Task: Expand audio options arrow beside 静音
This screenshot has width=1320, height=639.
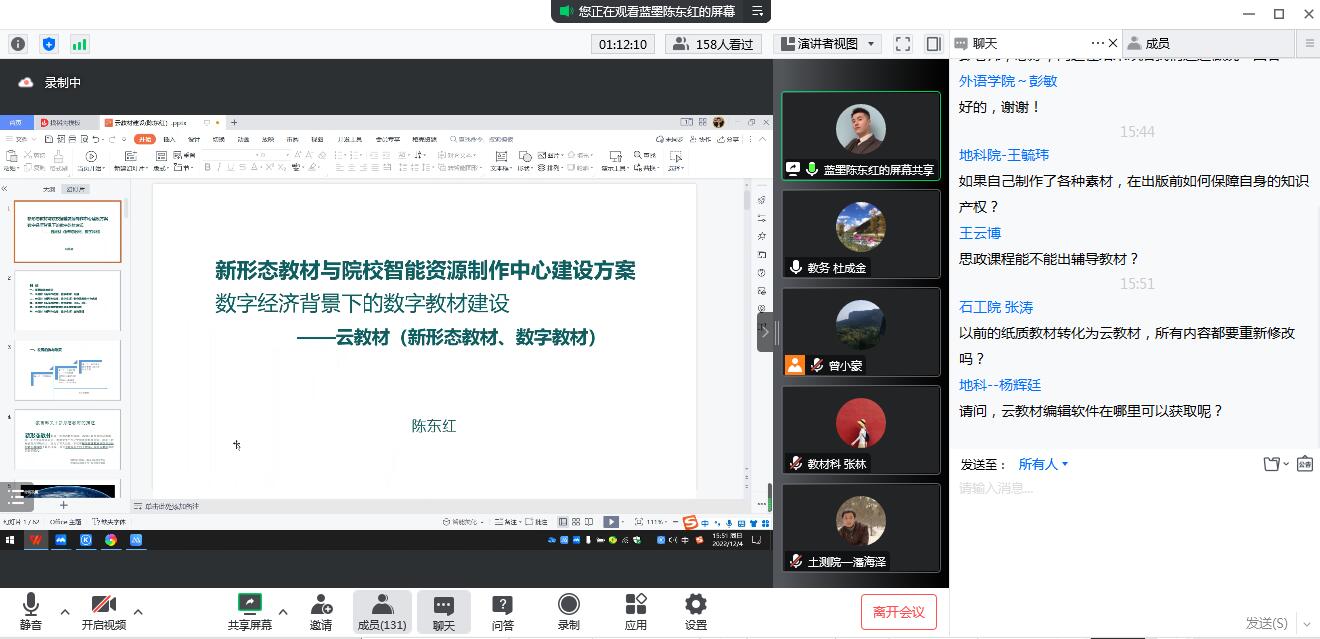Action: (65, 611)
